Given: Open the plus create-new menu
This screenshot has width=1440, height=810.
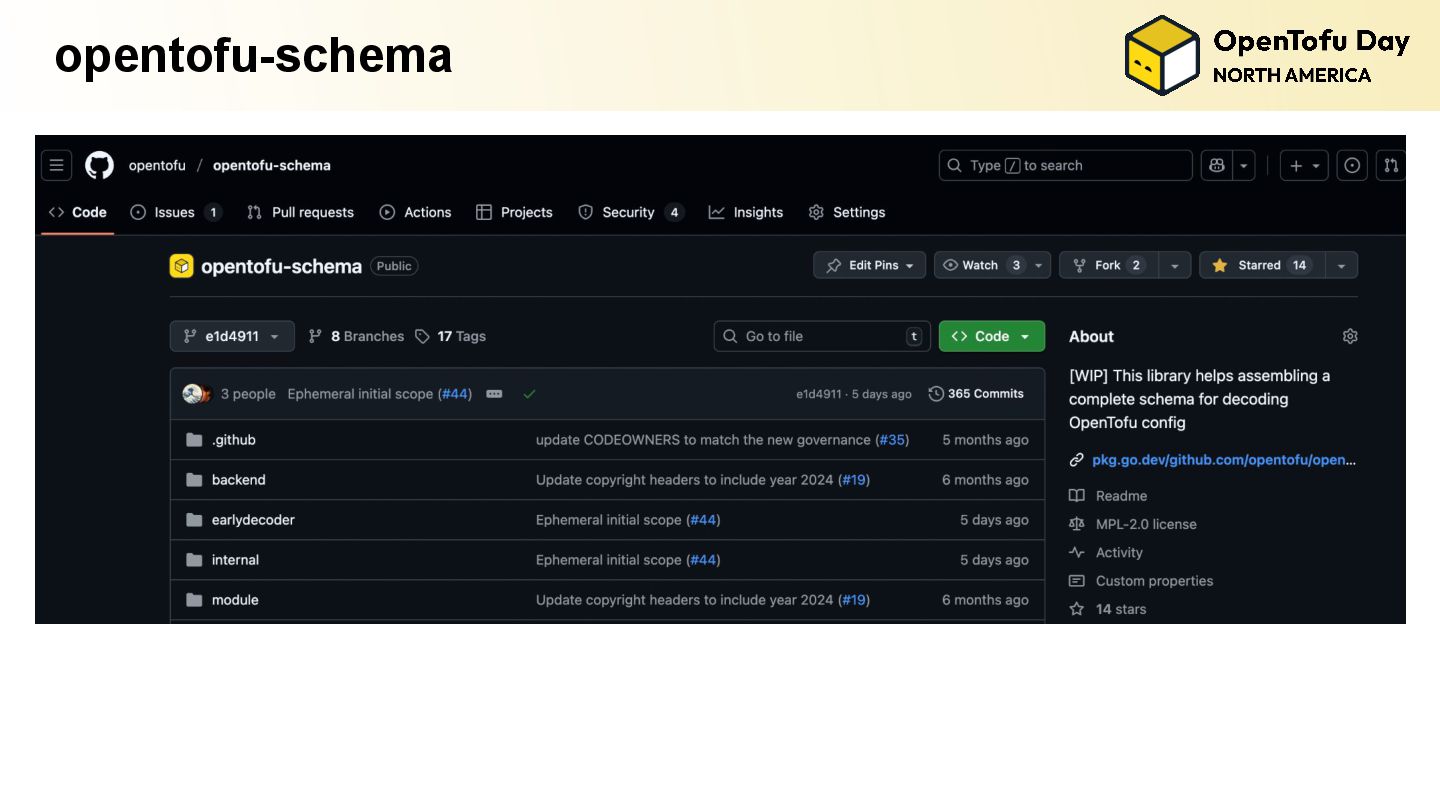Looking at the screenshot, I should click(1304, 165).
